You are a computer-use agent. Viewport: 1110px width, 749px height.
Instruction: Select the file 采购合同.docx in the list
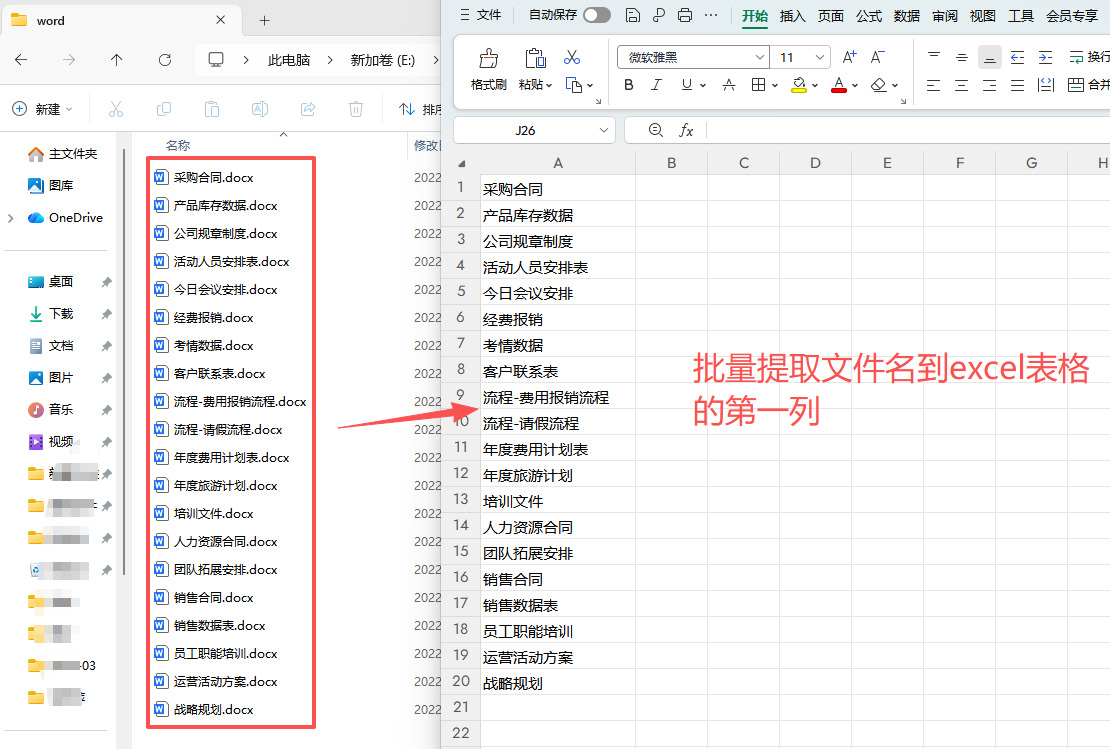click(213, 178)
